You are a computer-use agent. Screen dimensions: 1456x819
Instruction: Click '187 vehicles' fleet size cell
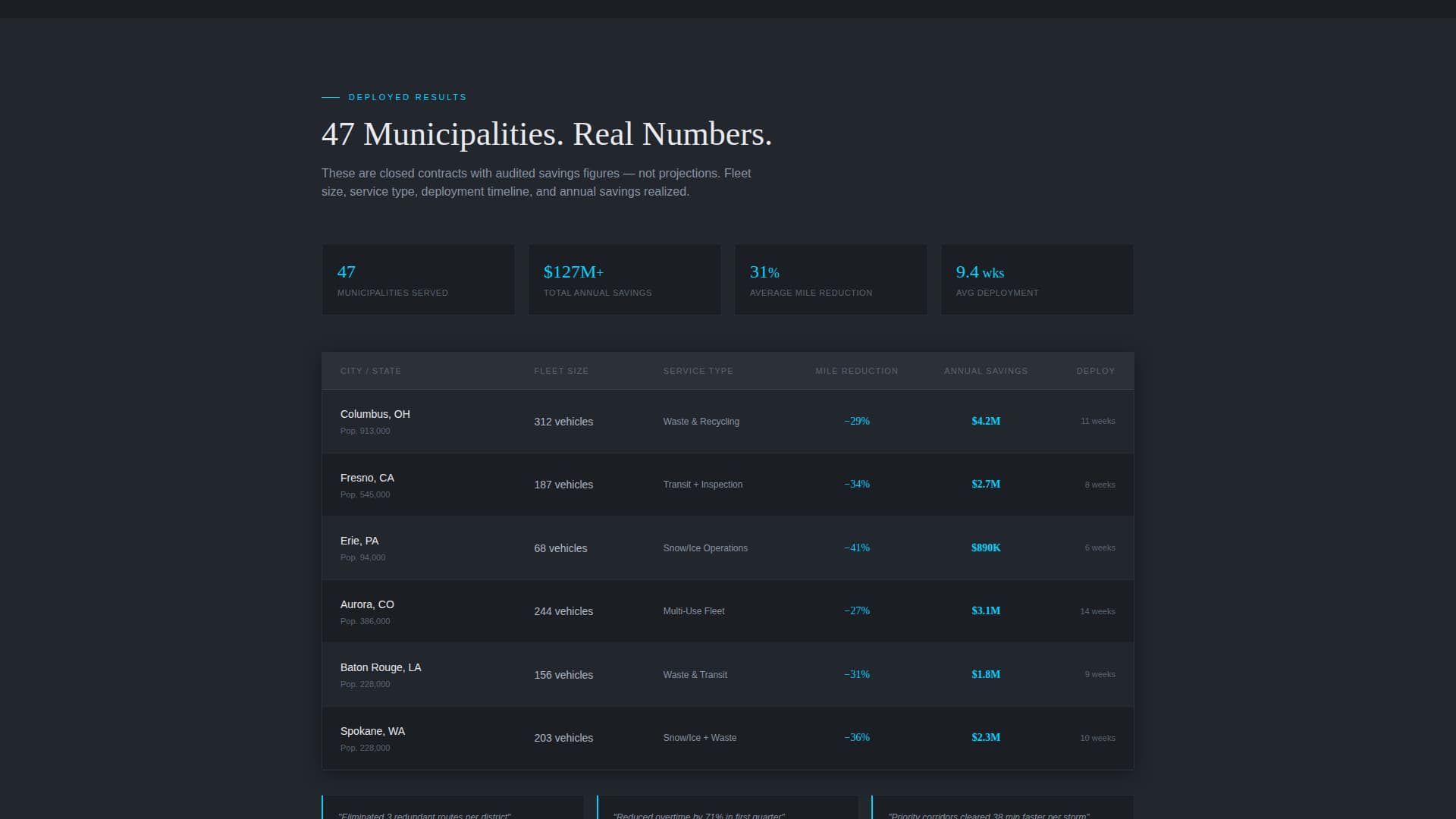[x=563, y=485]
